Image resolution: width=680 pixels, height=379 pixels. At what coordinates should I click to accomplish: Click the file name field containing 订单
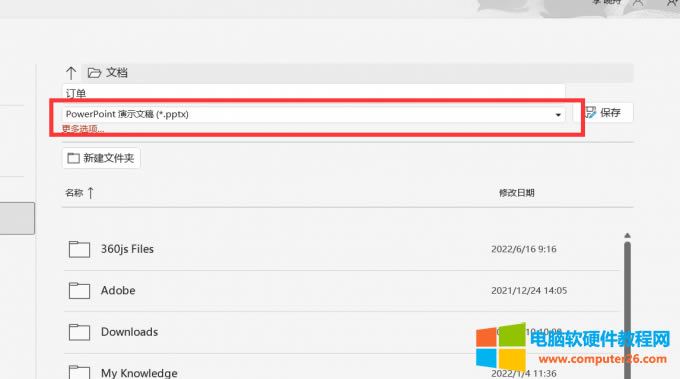pyautogui.click(x=314, y=93)
